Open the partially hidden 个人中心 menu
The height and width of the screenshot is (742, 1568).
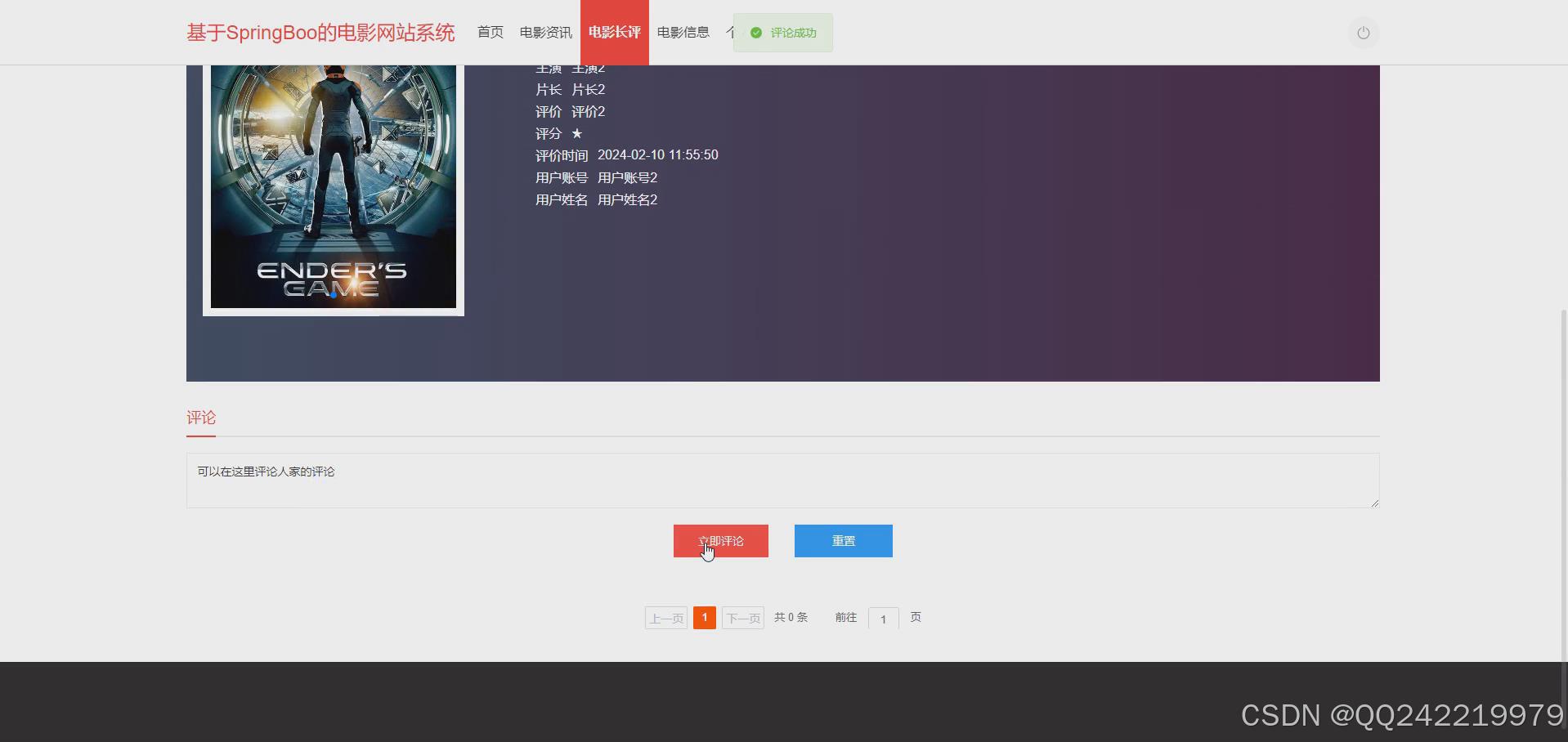click(731, 32)
